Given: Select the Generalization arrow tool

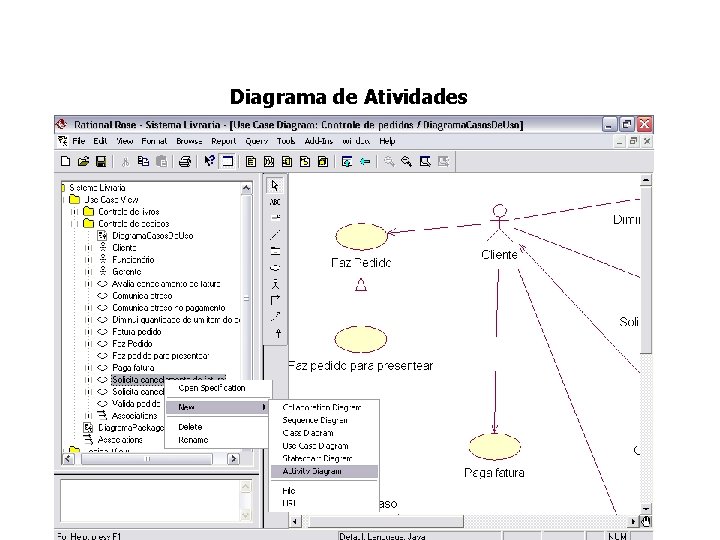Looking at the screenshot, I should [x=278, y=333].
